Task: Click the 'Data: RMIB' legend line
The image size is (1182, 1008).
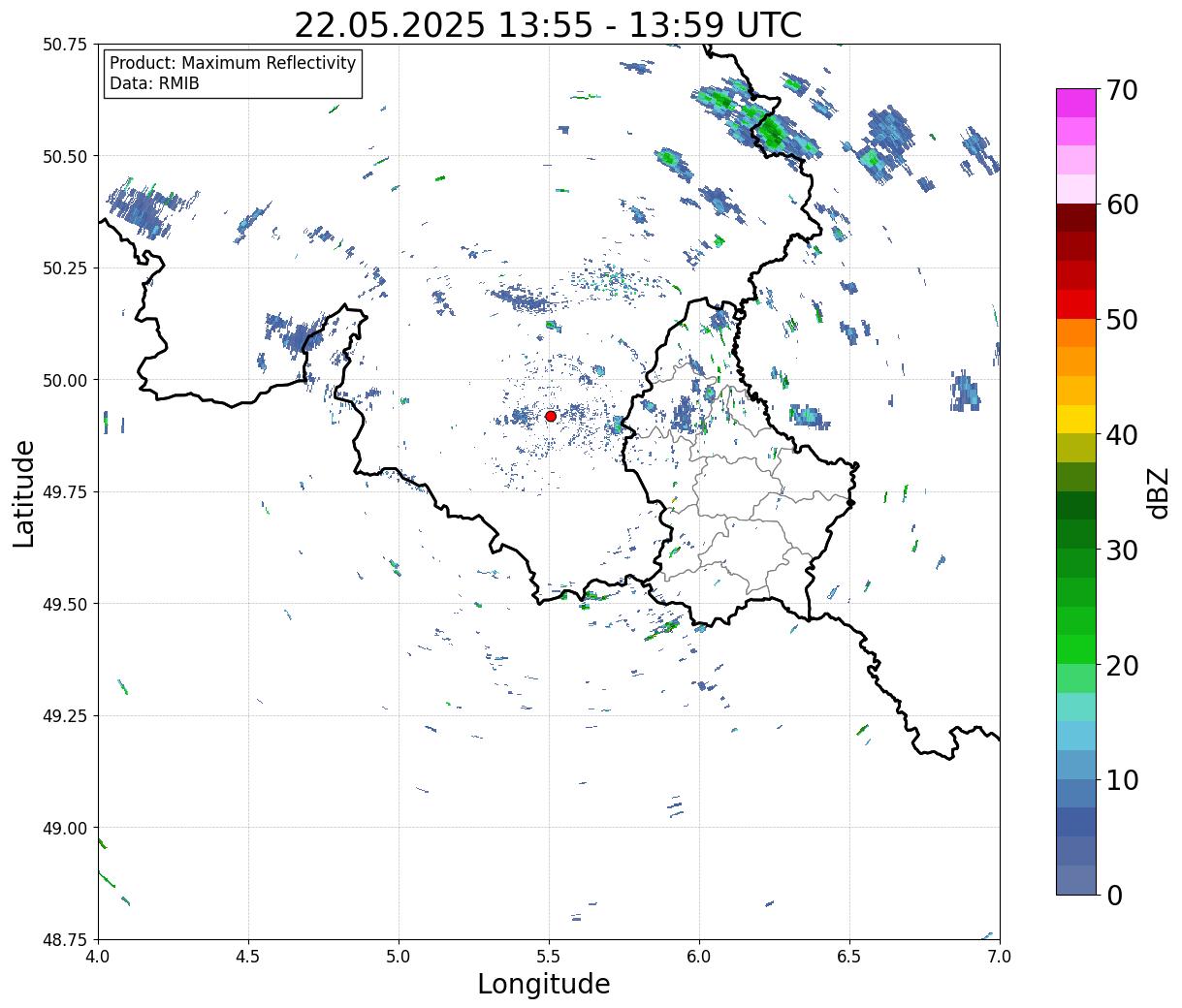Action: (x=154, y=83)
